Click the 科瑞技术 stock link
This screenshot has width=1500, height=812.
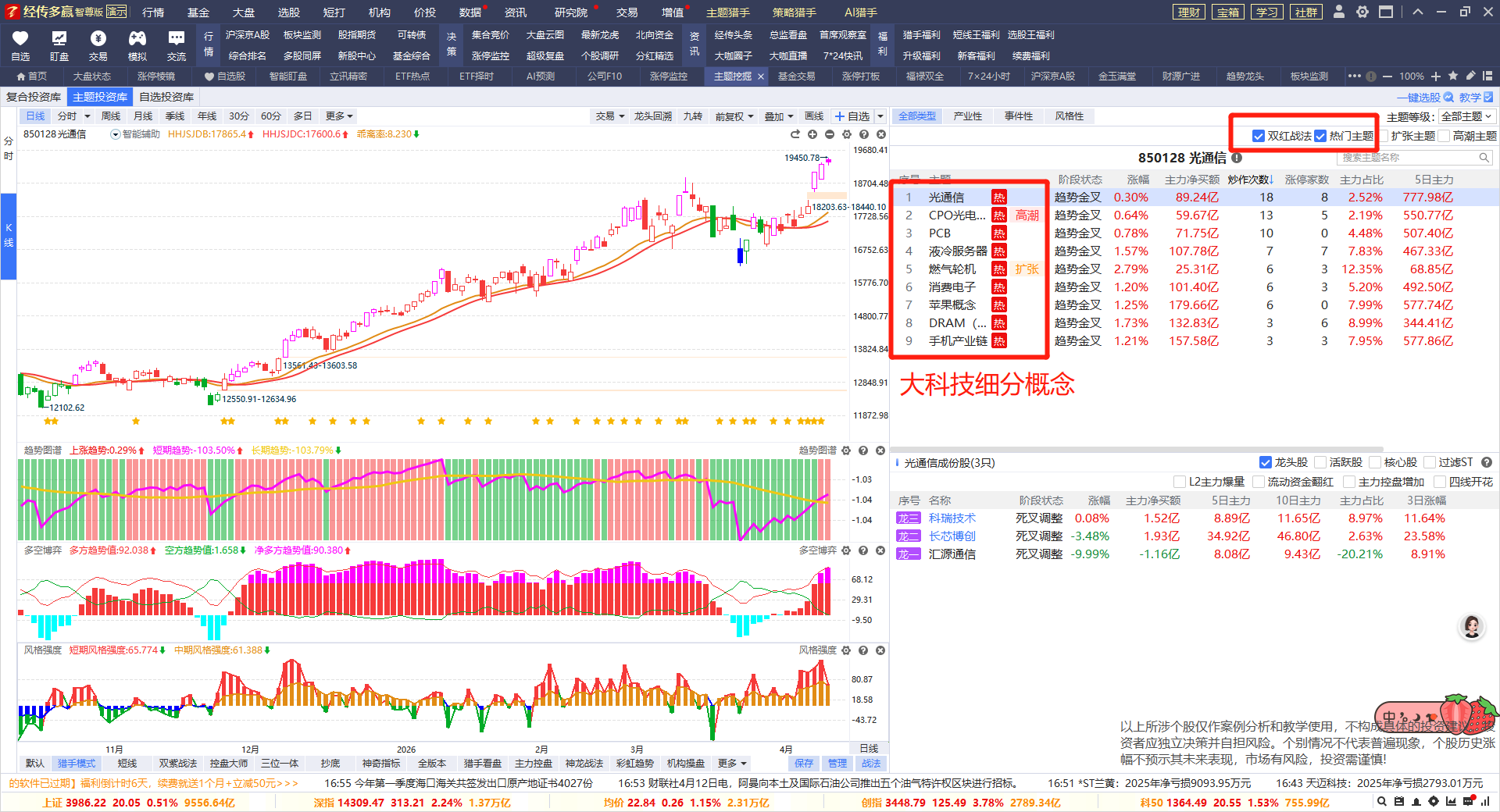pos(952,518)
